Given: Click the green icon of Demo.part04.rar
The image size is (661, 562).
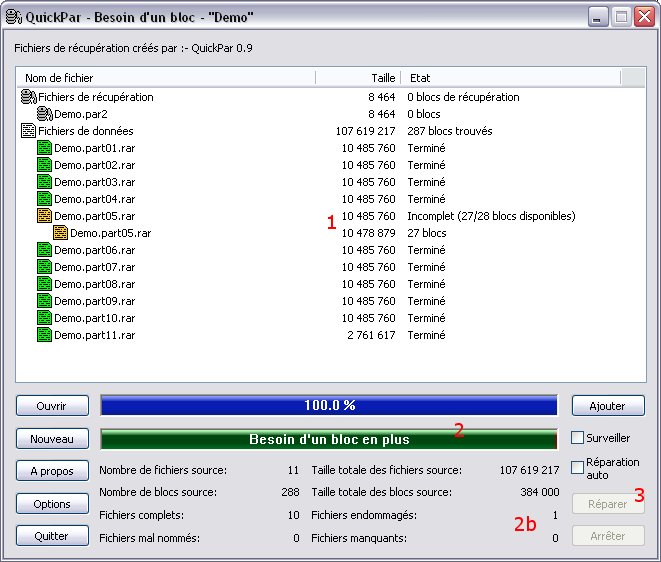Looking at the screenshot, I should coord(44,199).
